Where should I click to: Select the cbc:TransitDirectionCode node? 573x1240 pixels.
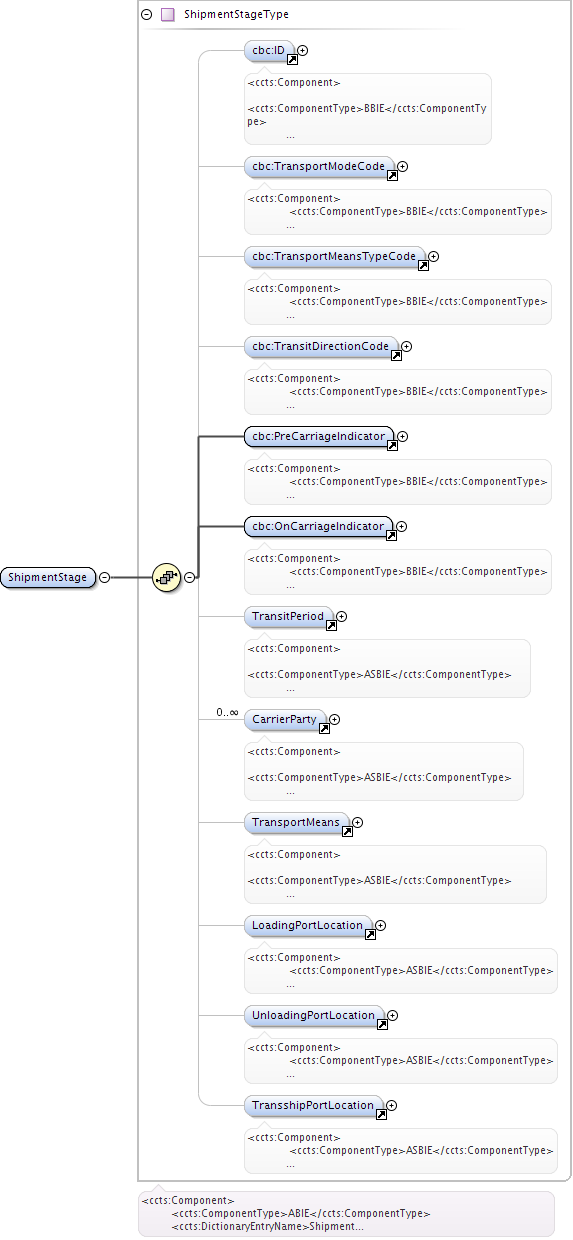321,347
